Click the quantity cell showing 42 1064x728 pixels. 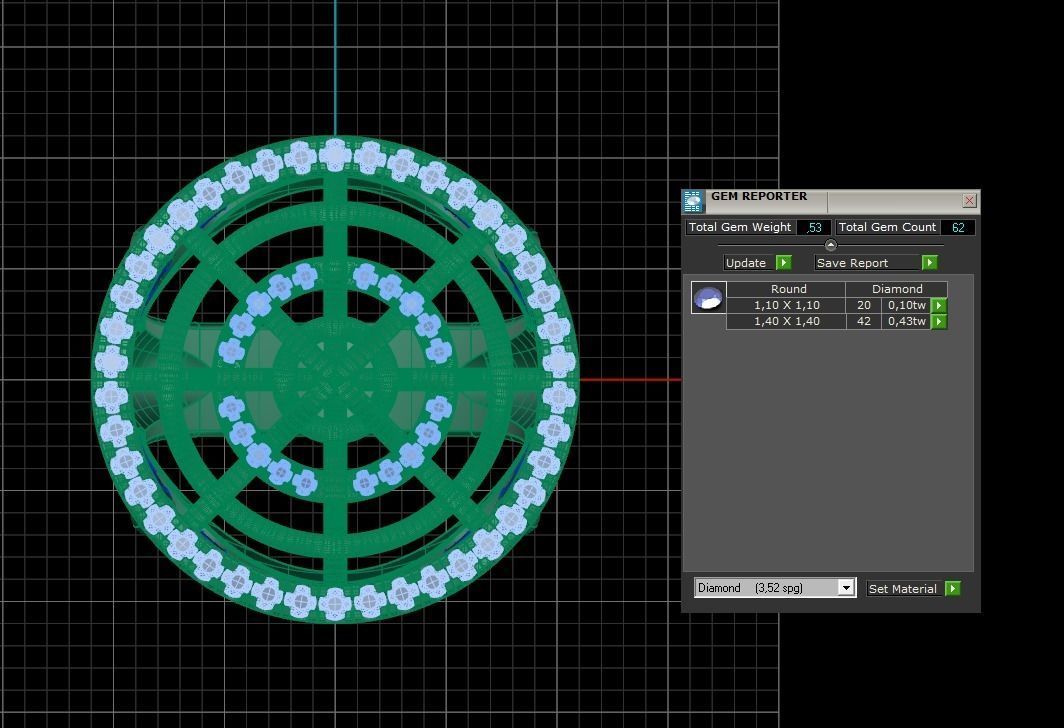(x=864, y=322)
